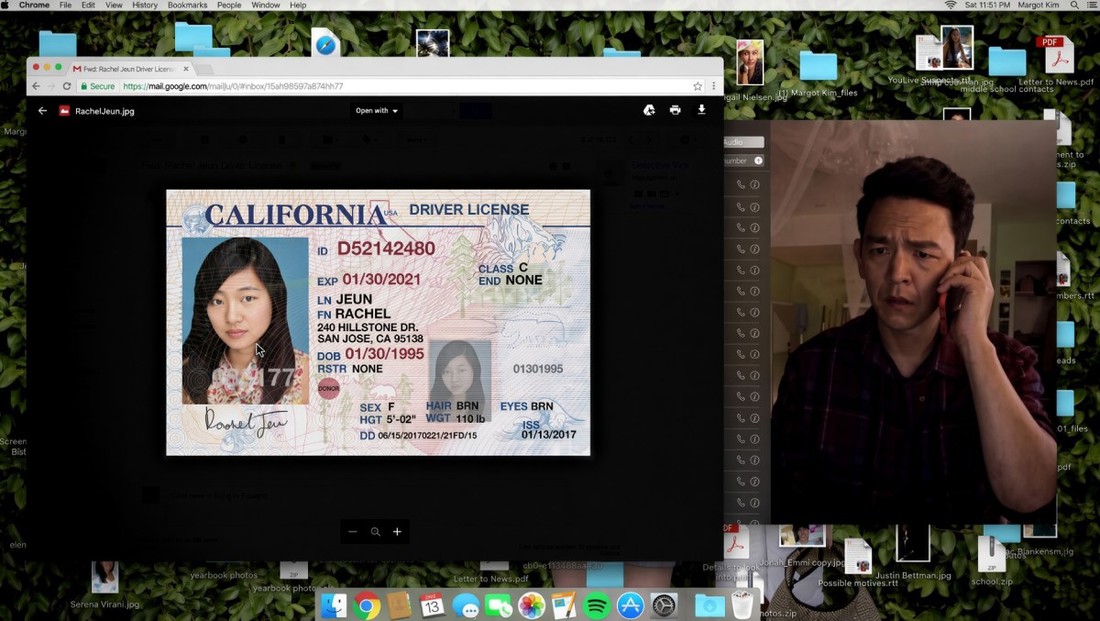The height and width of the screenshot is (621, 1100).
Task: Open Spotify from the Dock
Action: point(596,605)
